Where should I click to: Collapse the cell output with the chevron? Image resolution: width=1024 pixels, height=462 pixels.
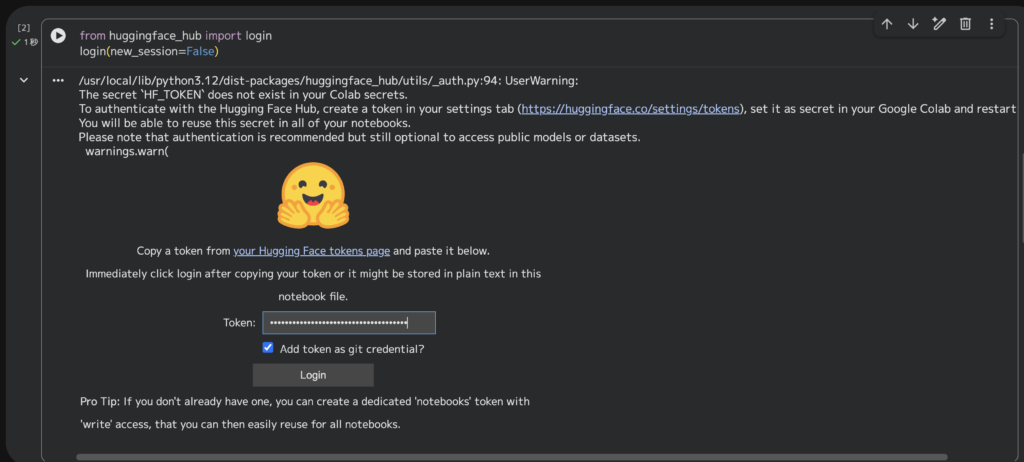(x=23, y=80)
